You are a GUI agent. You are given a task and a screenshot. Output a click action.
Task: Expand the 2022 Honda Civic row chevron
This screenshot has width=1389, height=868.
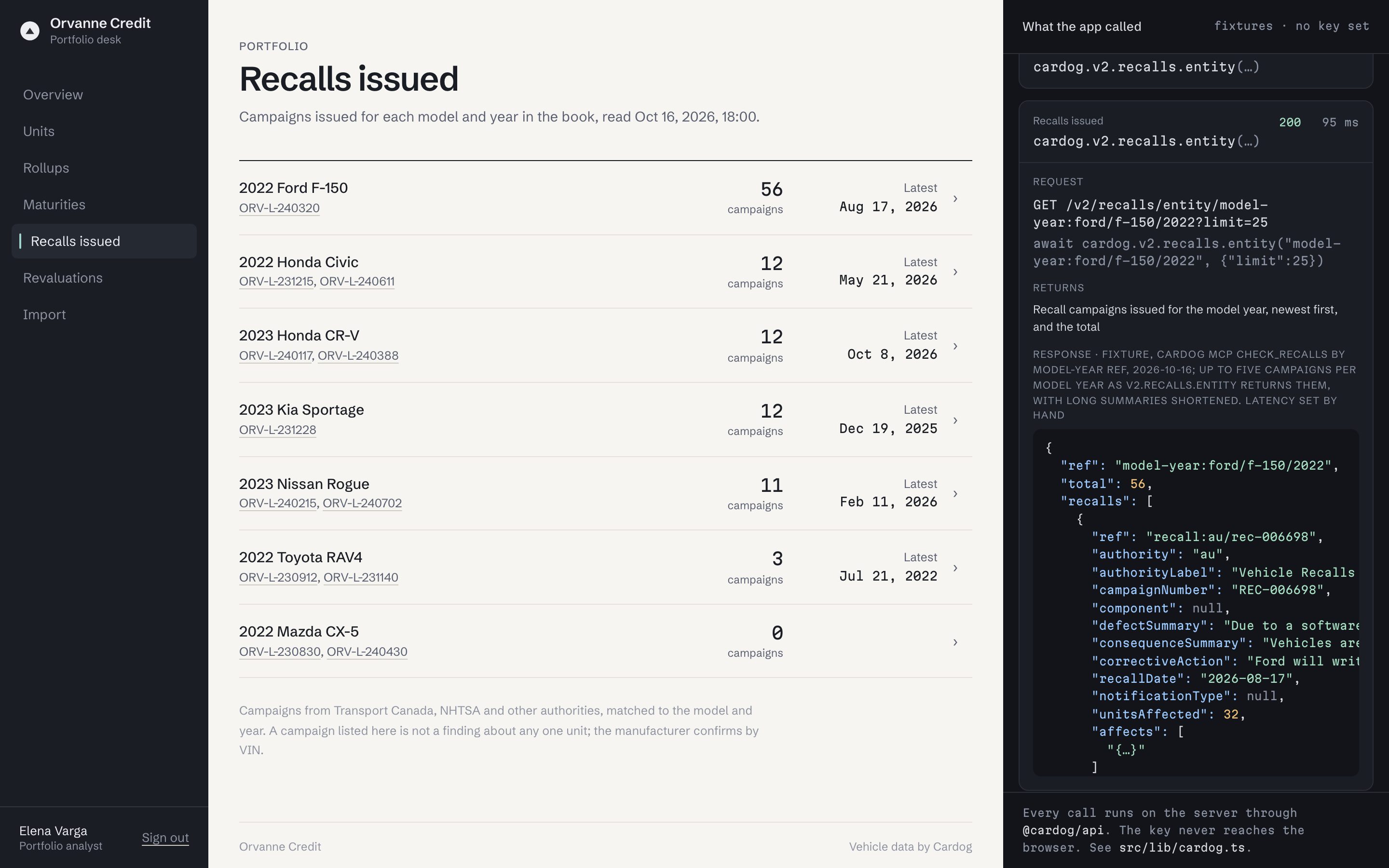tap(955, 271)
